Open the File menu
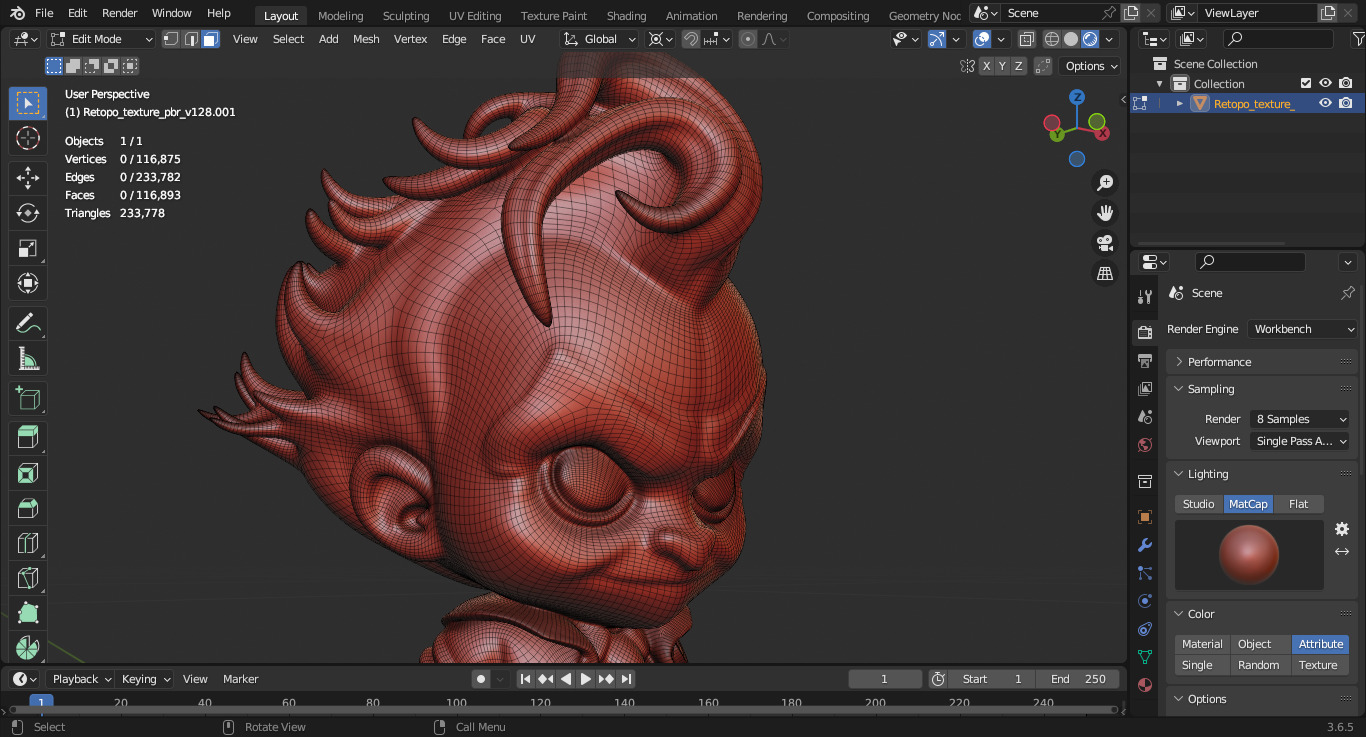This screenshot has height=737, width=1366. 44,13
